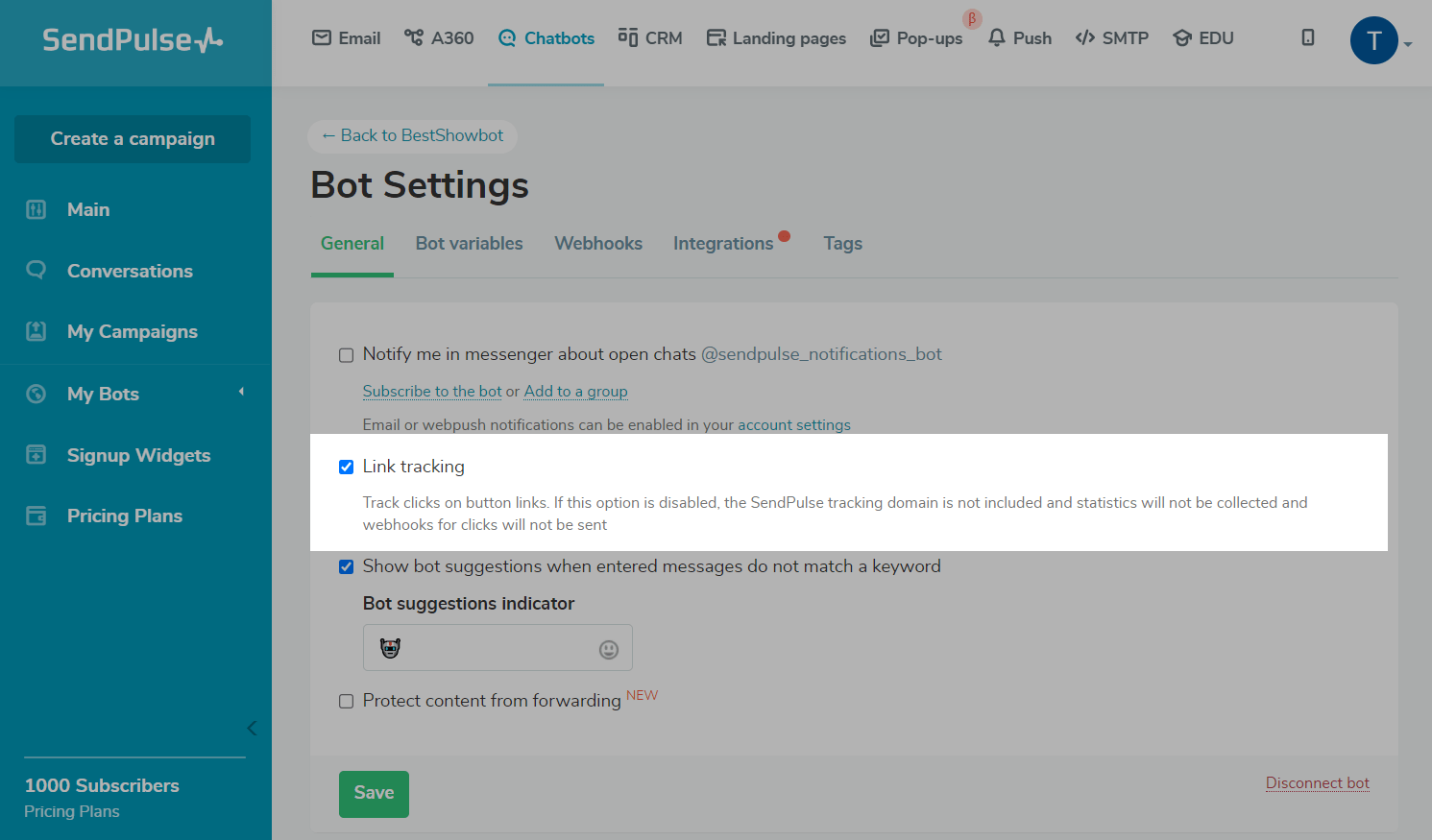
Task: Collapse the left sidebar chevron
Action: [x=252, y=728]
